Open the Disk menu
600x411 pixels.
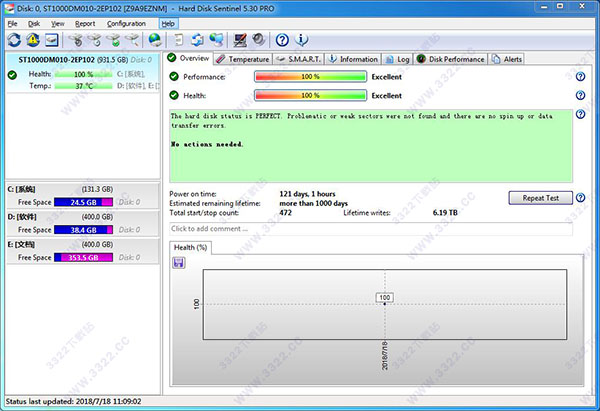tap(34, 24)
